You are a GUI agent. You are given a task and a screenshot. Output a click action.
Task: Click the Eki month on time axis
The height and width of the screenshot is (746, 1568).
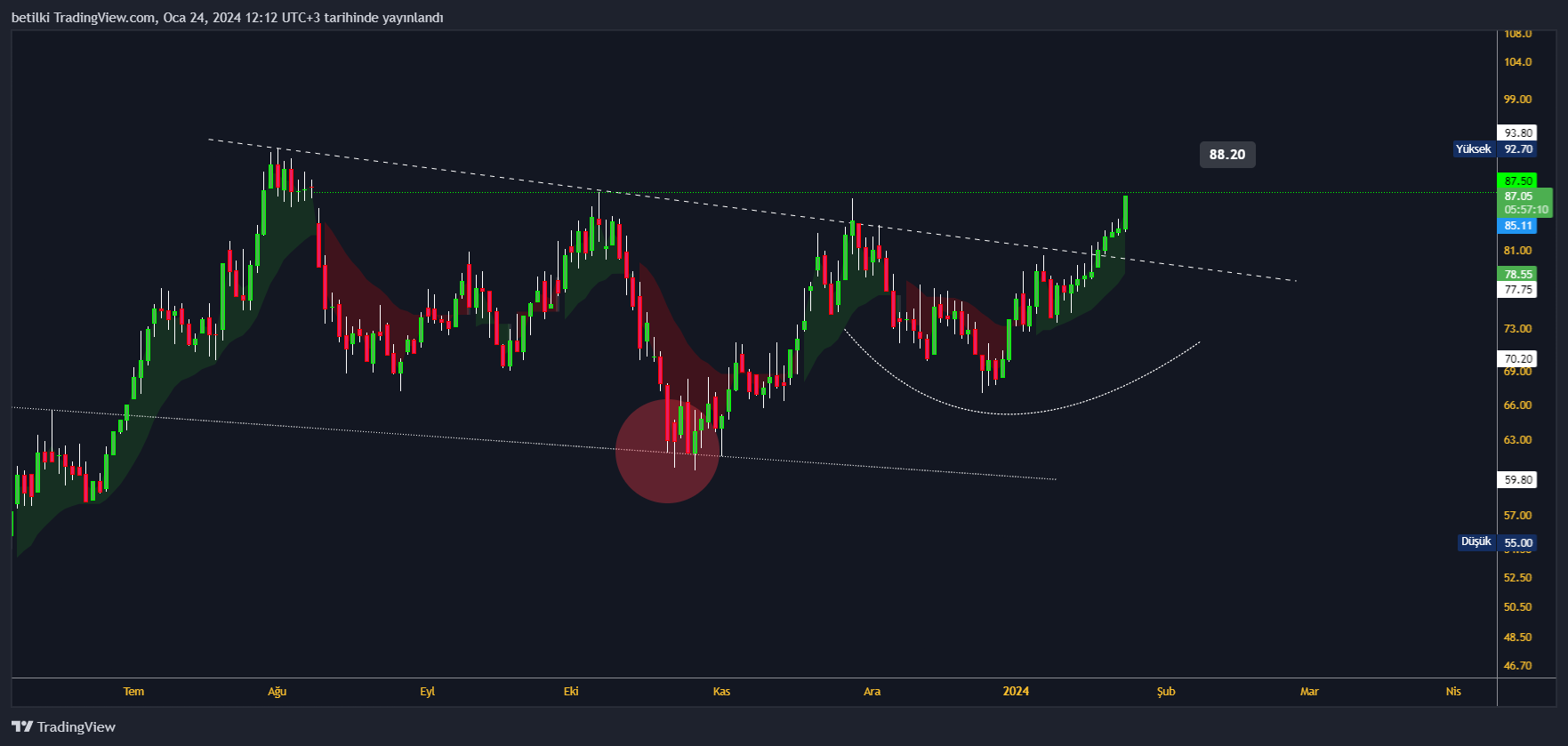click(571, 692)
